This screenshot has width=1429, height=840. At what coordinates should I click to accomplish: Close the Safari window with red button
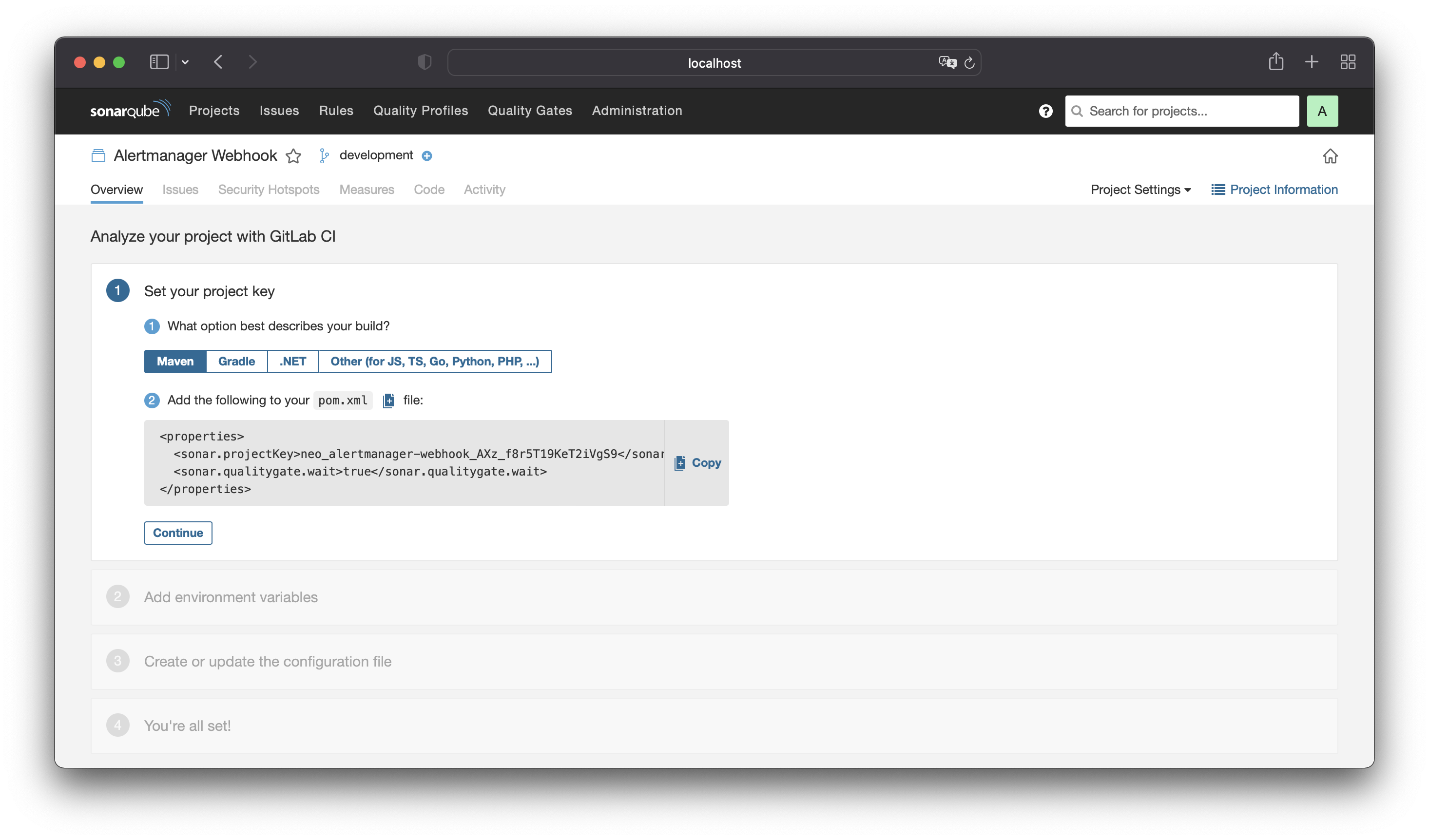[80, 62]
